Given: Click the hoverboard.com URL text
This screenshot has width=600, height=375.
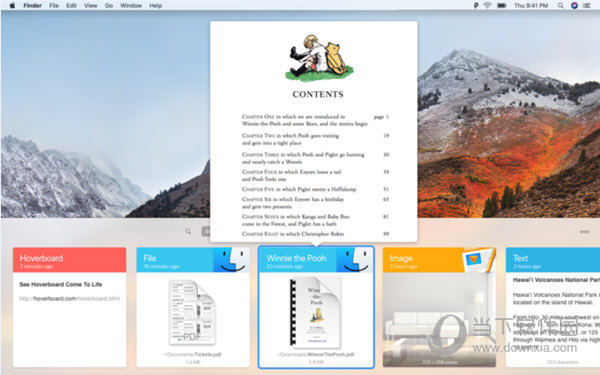Looking at the screenshot, I should click(69, 298).
